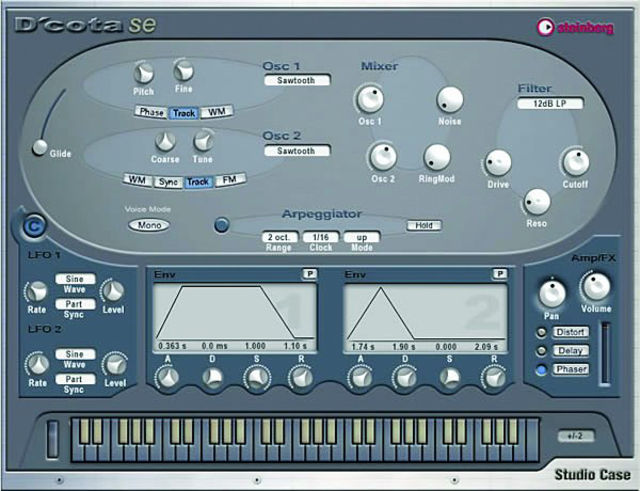Enable the Distort effect LED
This screenshot has width=640, height=491.
[541, 333]
